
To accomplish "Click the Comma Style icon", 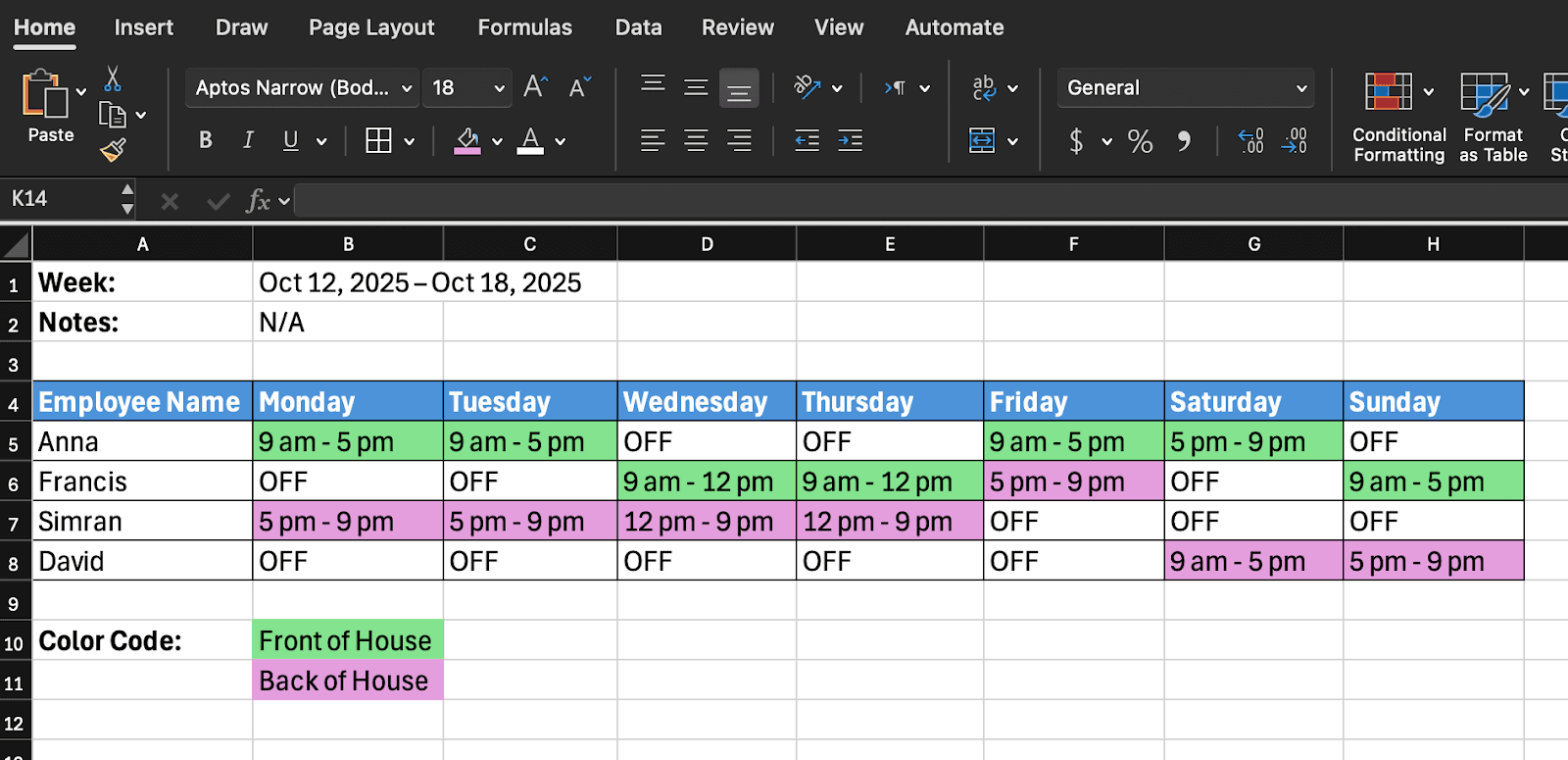I will pyautogui.click(x=1185, y=142).
